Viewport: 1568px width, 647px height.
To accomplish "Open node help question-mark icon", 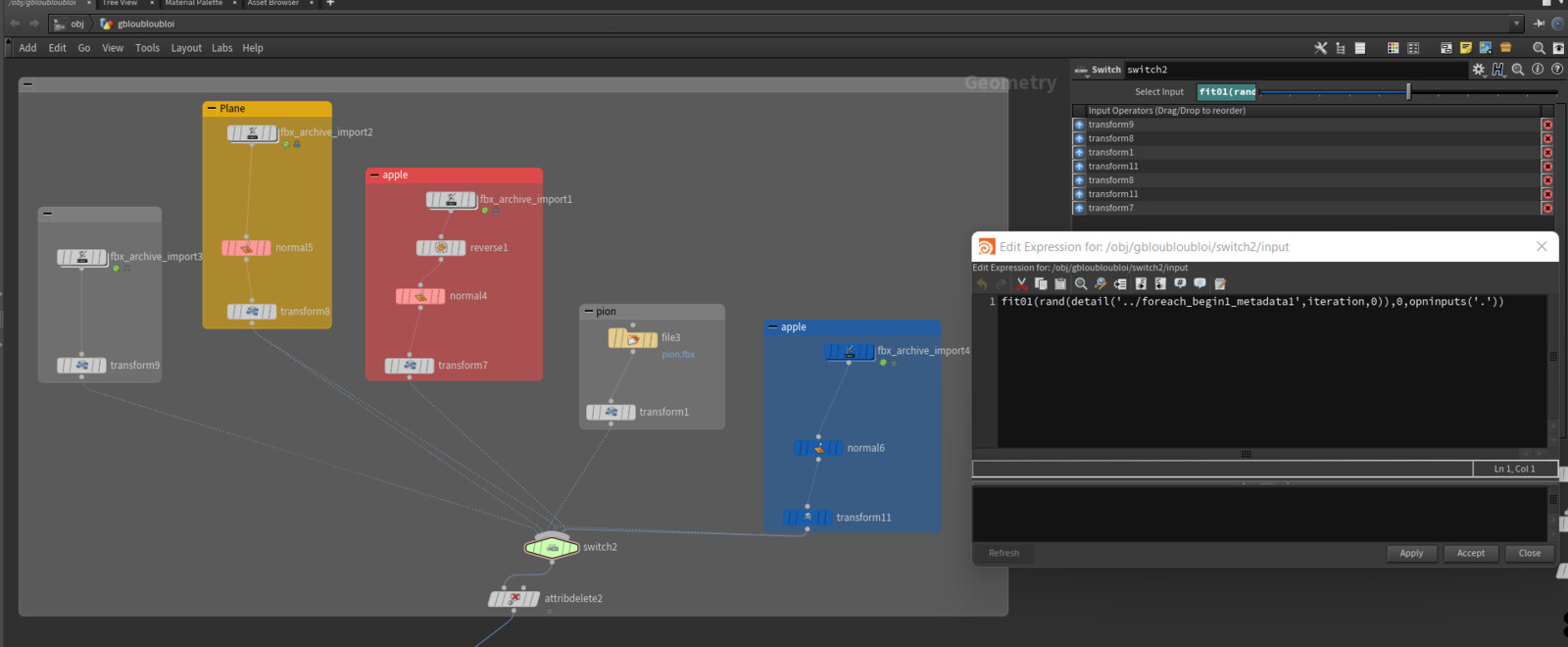I will click(x=1557, y=70).
